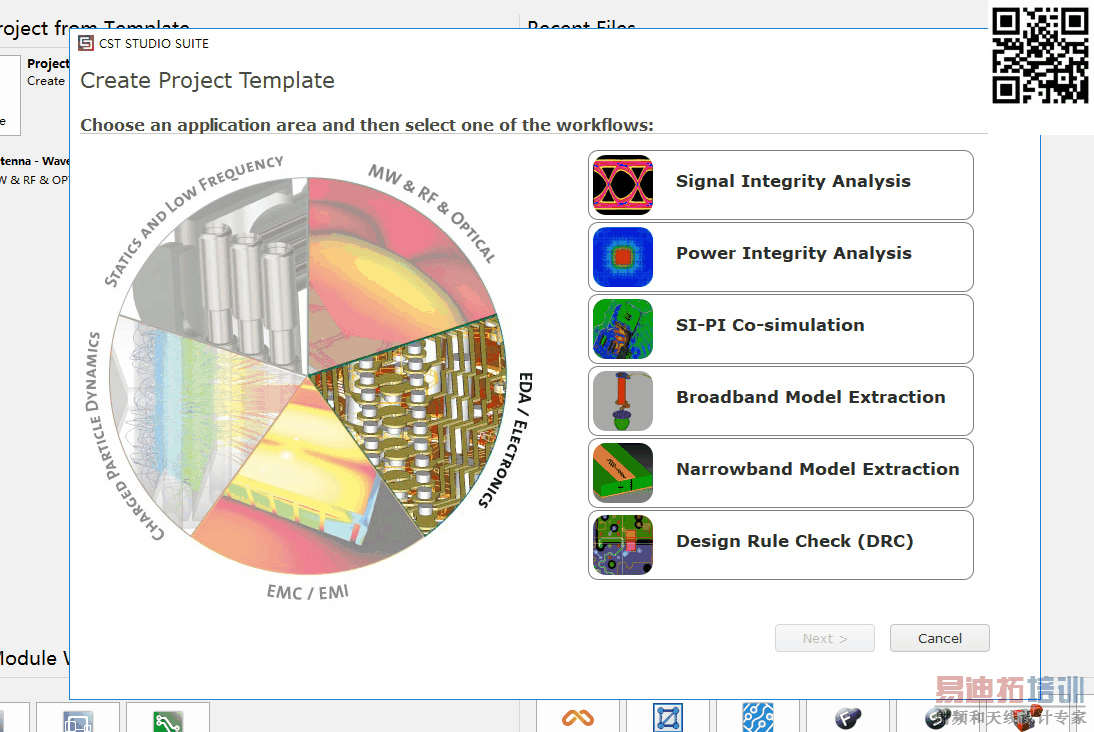This screenshot has width=1094, height=732.
Task: Select Broadband Model Extraction workflow
Action: (780, 401)
